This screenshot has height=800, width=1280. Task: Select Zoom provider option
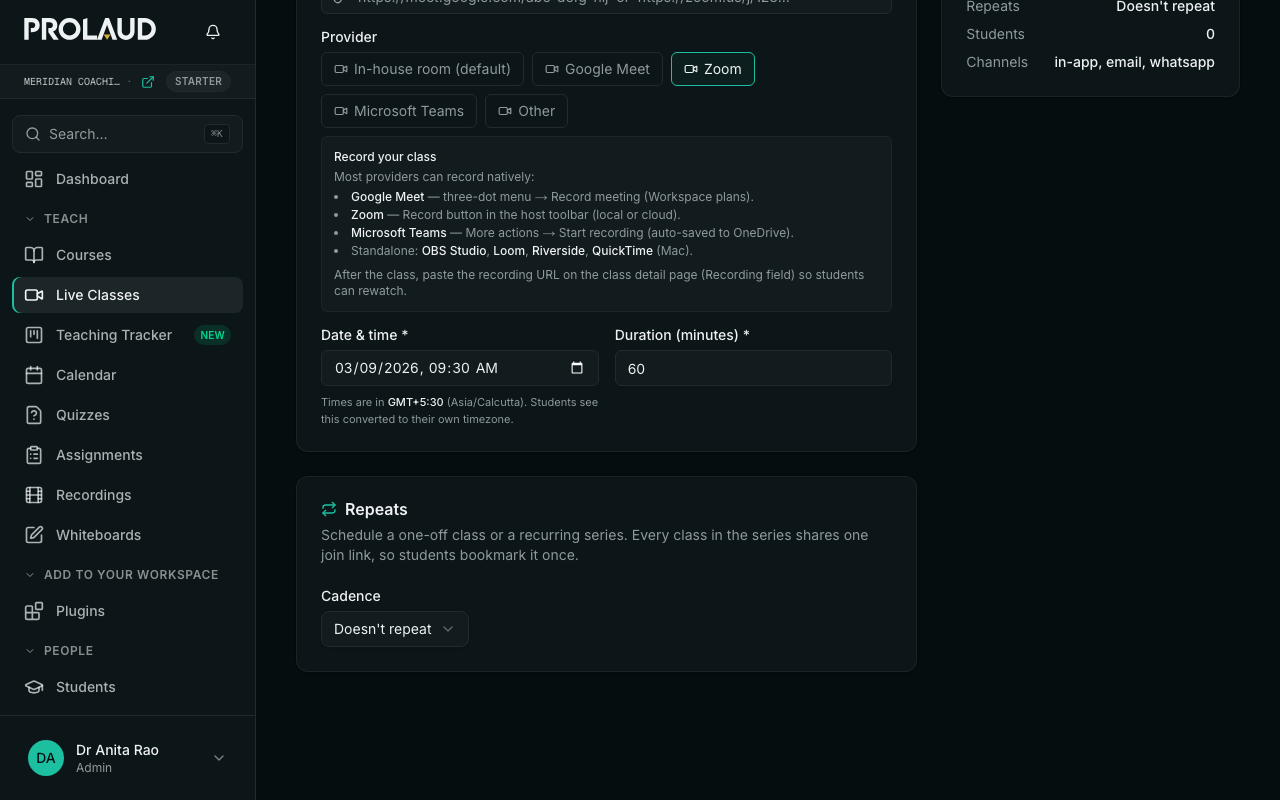click(x=713, y=69)
